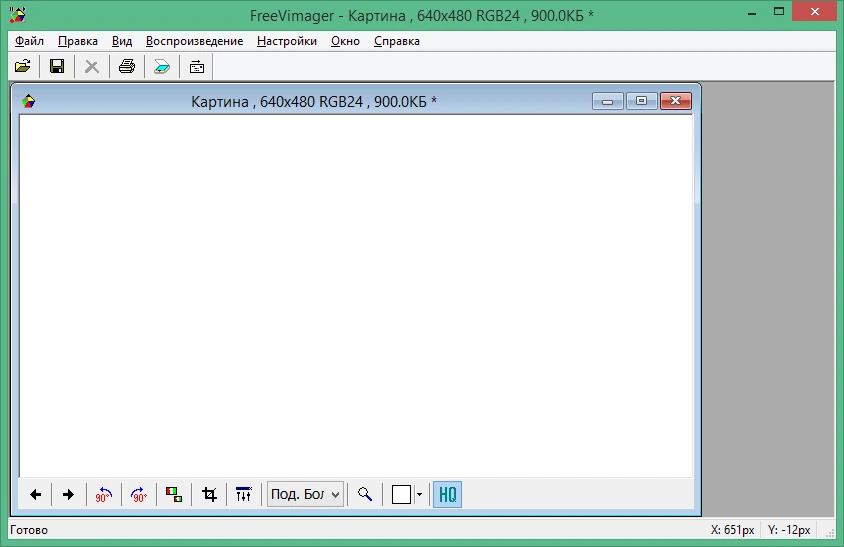Click the white background color swatch
844x547 pixels.
click(x=402, y=494)
